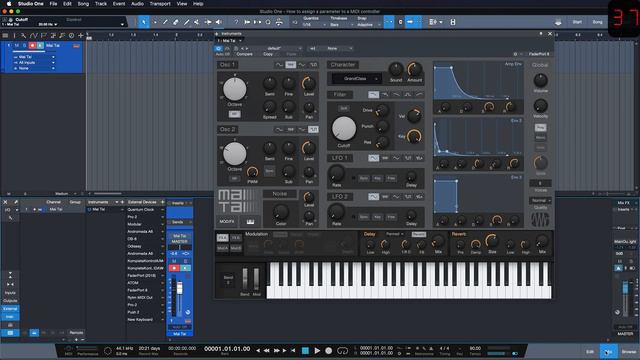Open the Track menu
This screenshot has height=360, width=640.
[101, 4]
